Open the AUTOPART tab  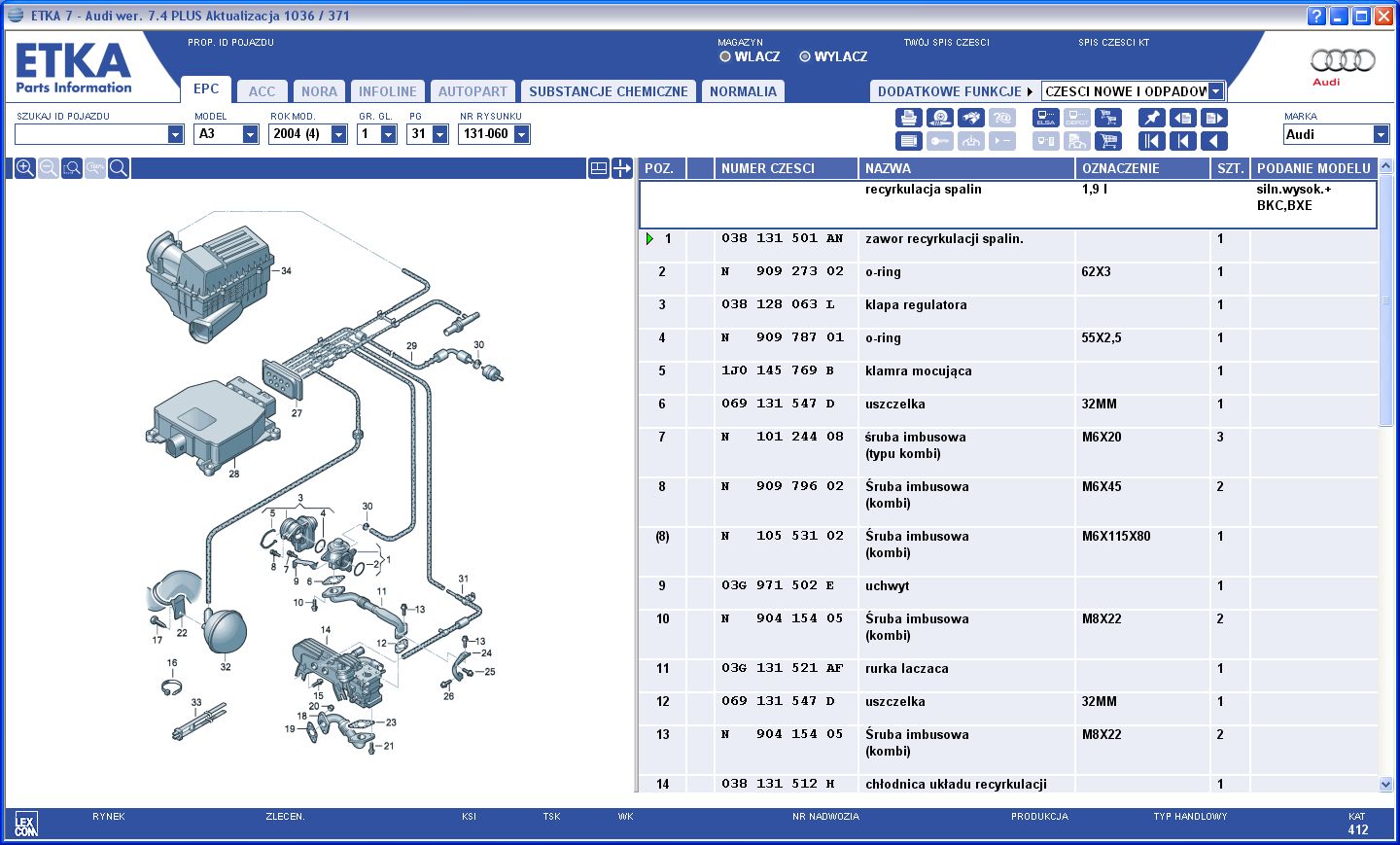(472, 91)
